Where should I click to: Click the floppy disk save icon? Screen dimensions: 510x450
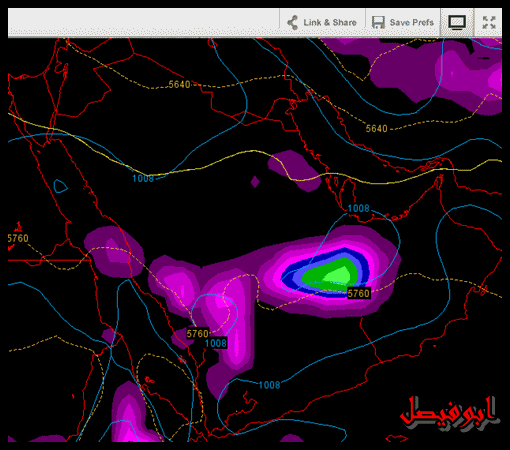coord(378,23)
